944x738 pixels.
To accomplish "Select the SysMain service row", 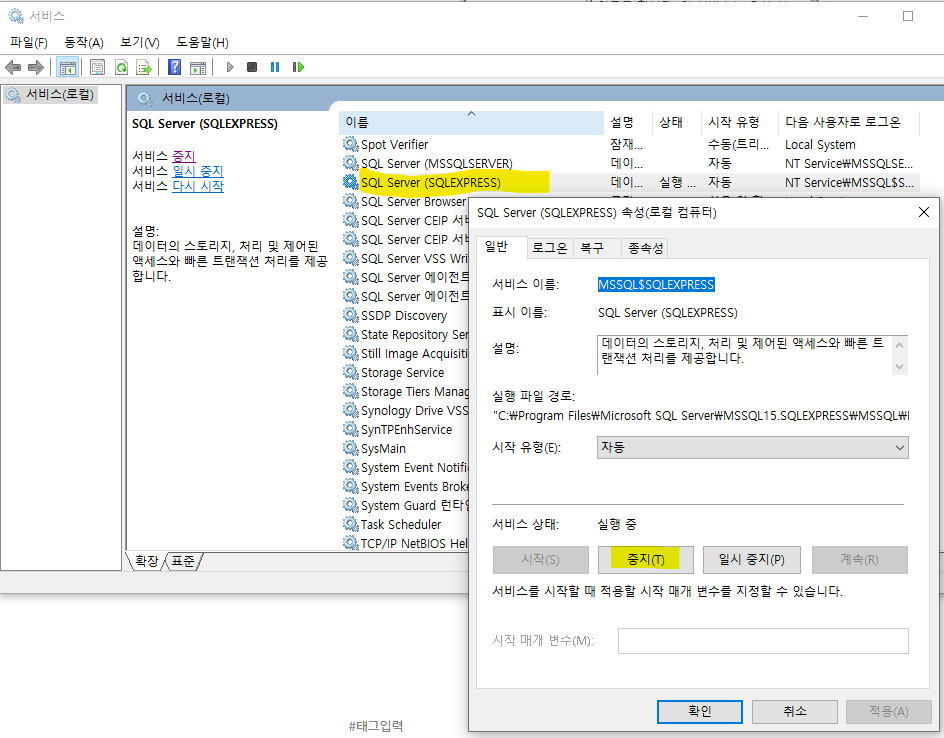I will [405, 448].
